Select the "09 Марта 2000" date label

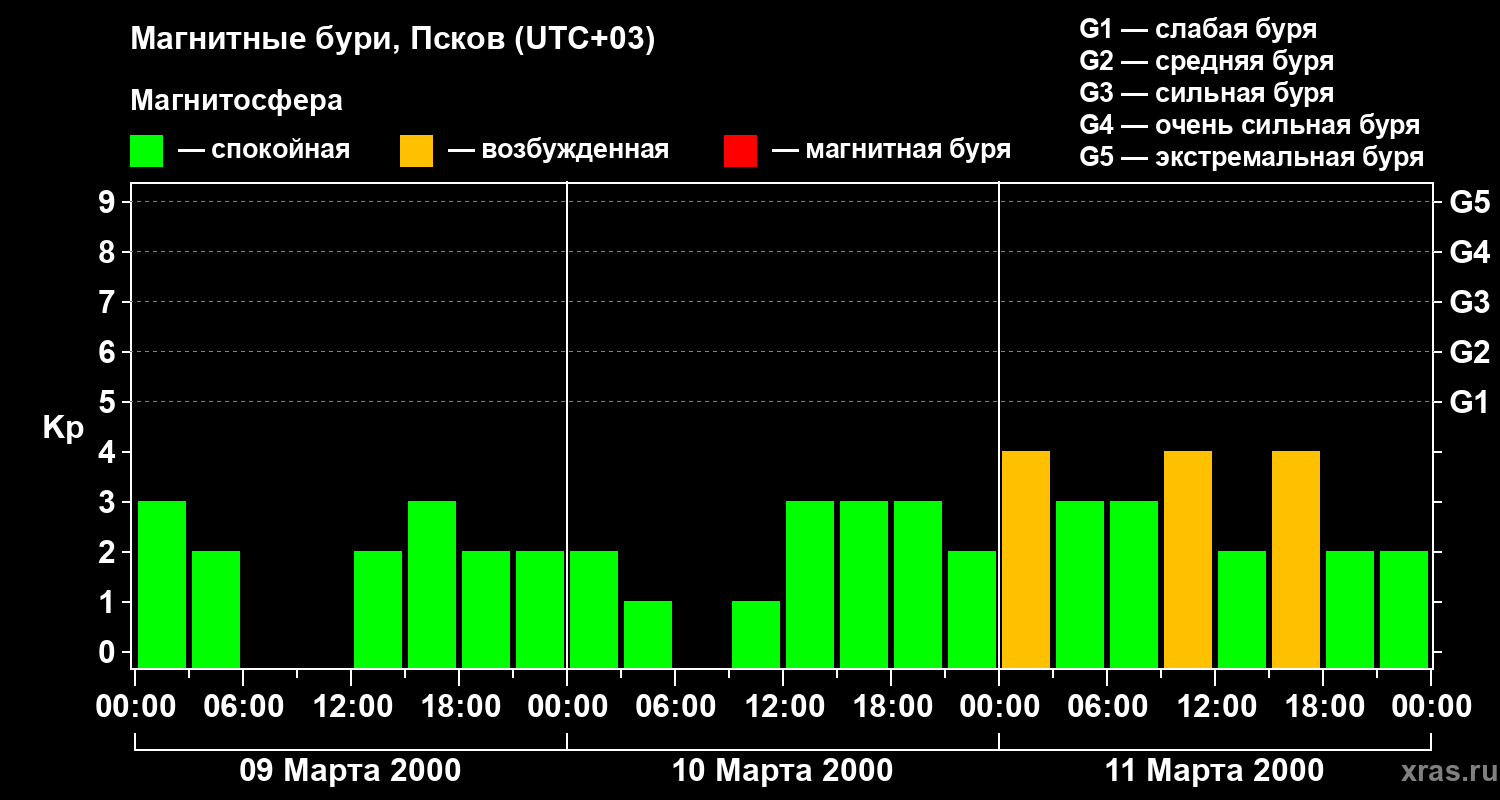[350, 771]
